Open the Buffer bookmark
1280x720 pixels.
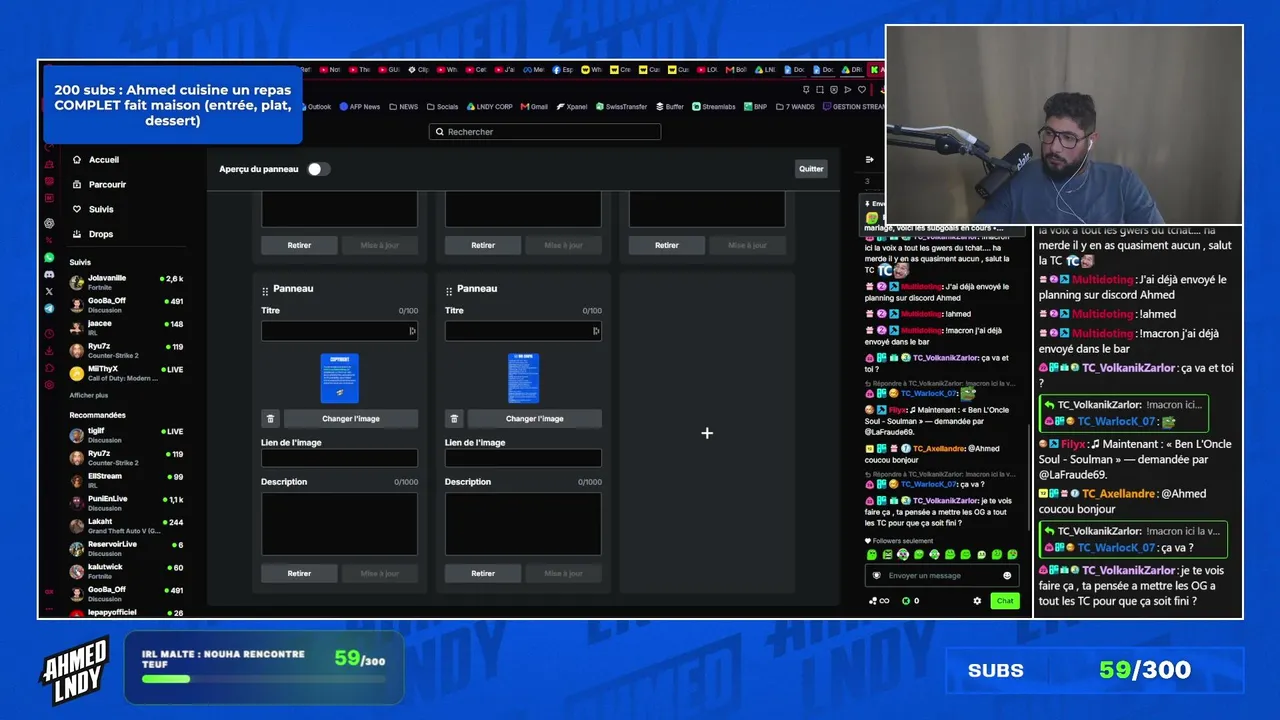click(x=669, y=107)
